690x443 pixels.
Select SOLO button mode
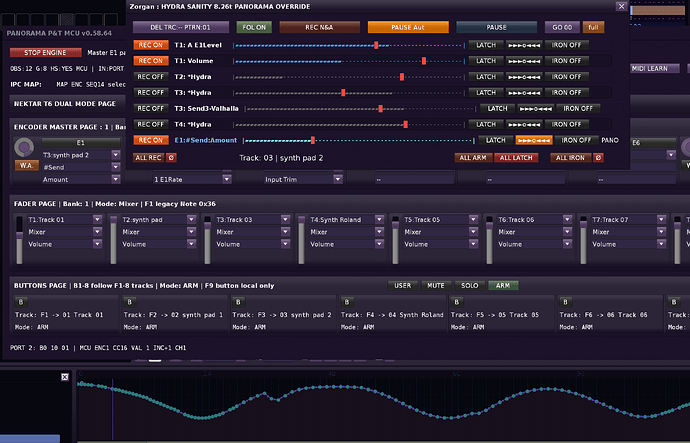[470, 286]
